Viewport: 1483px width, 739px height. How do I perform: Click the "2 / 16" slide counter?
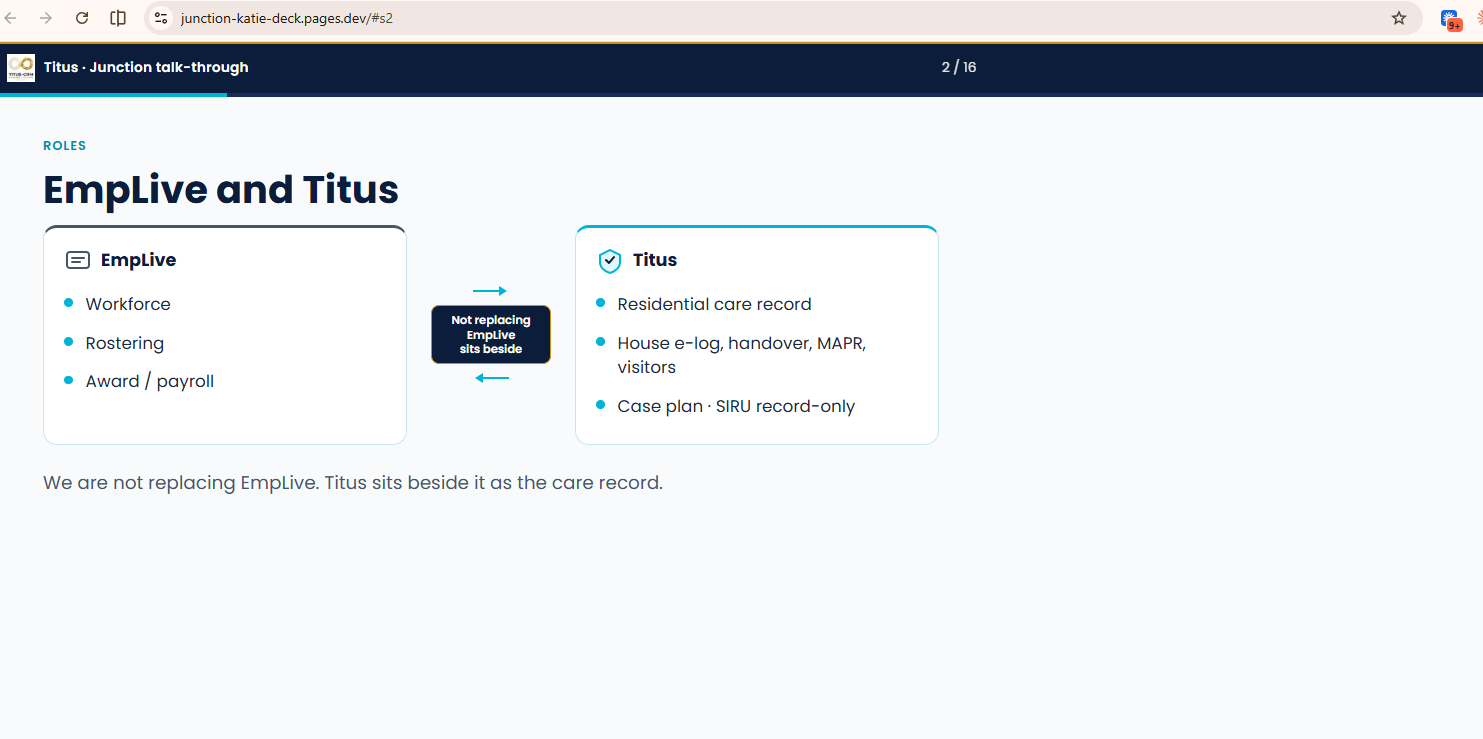959,67
